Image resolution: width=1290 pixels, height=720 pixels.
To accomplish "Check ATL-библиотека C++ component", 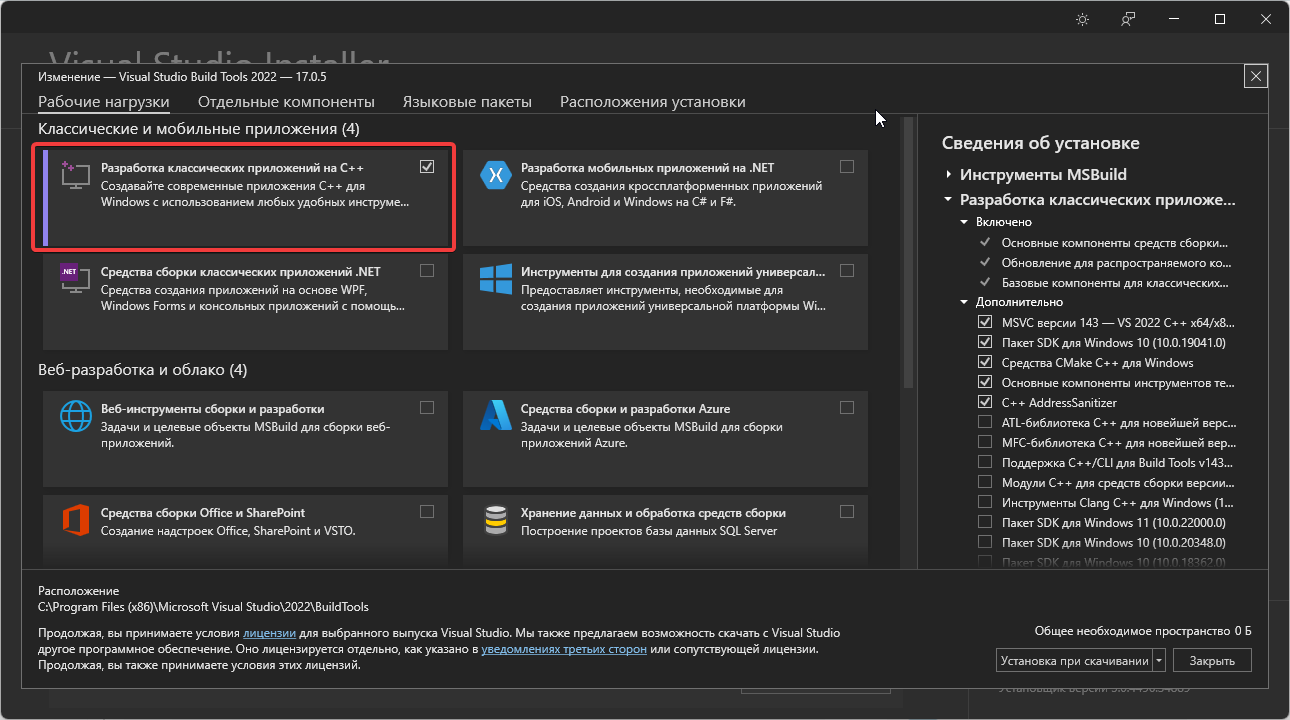I will 984,423.
